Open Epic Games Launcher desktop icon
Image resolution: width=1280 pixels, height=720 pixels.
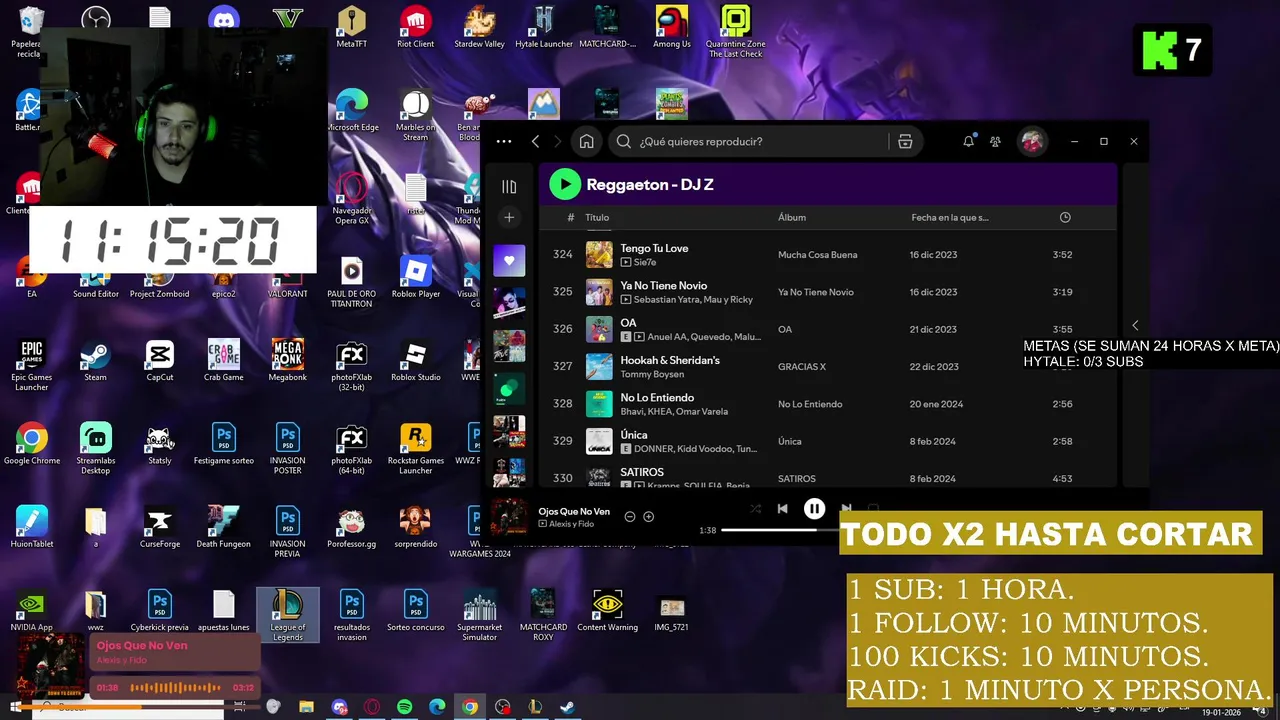click(31, 365)
